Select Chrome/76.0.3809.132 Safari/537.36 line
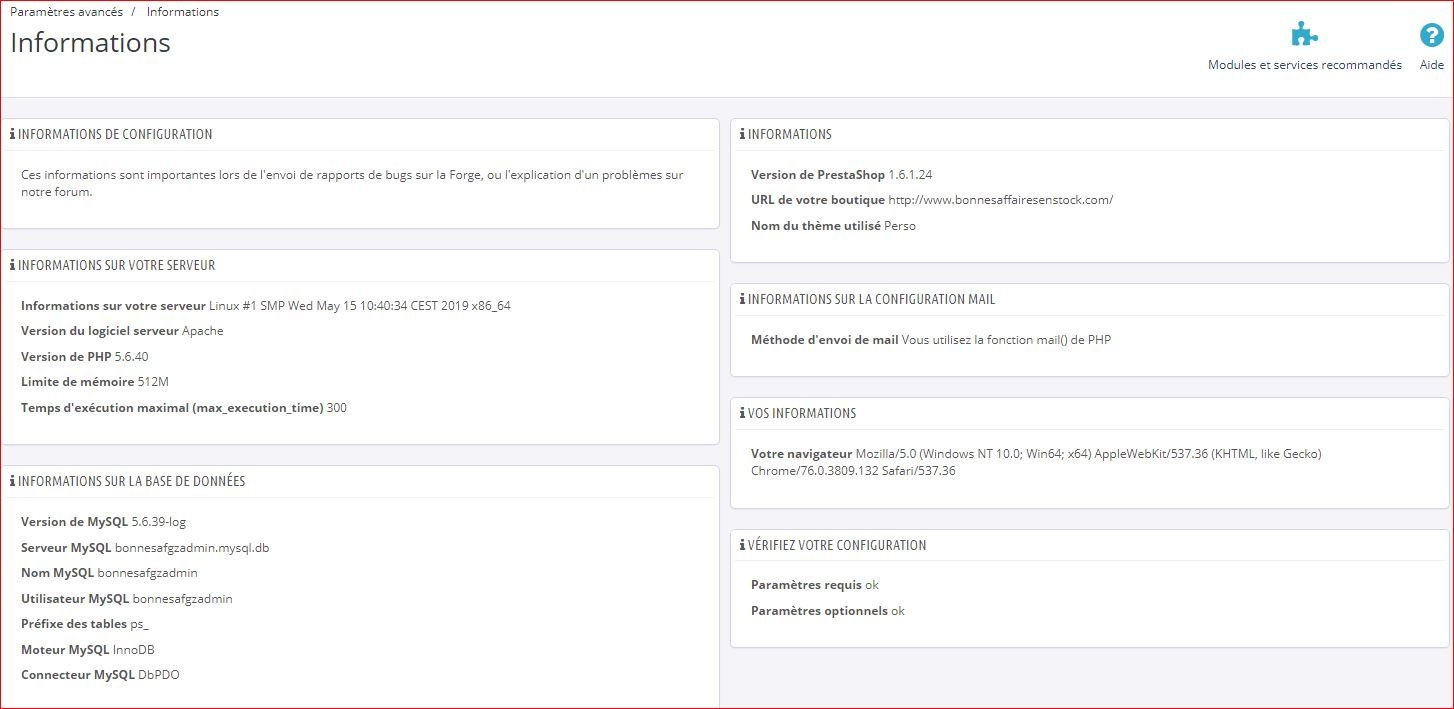Viewport: 1454px width, 709px height. [x=853, y=471]
